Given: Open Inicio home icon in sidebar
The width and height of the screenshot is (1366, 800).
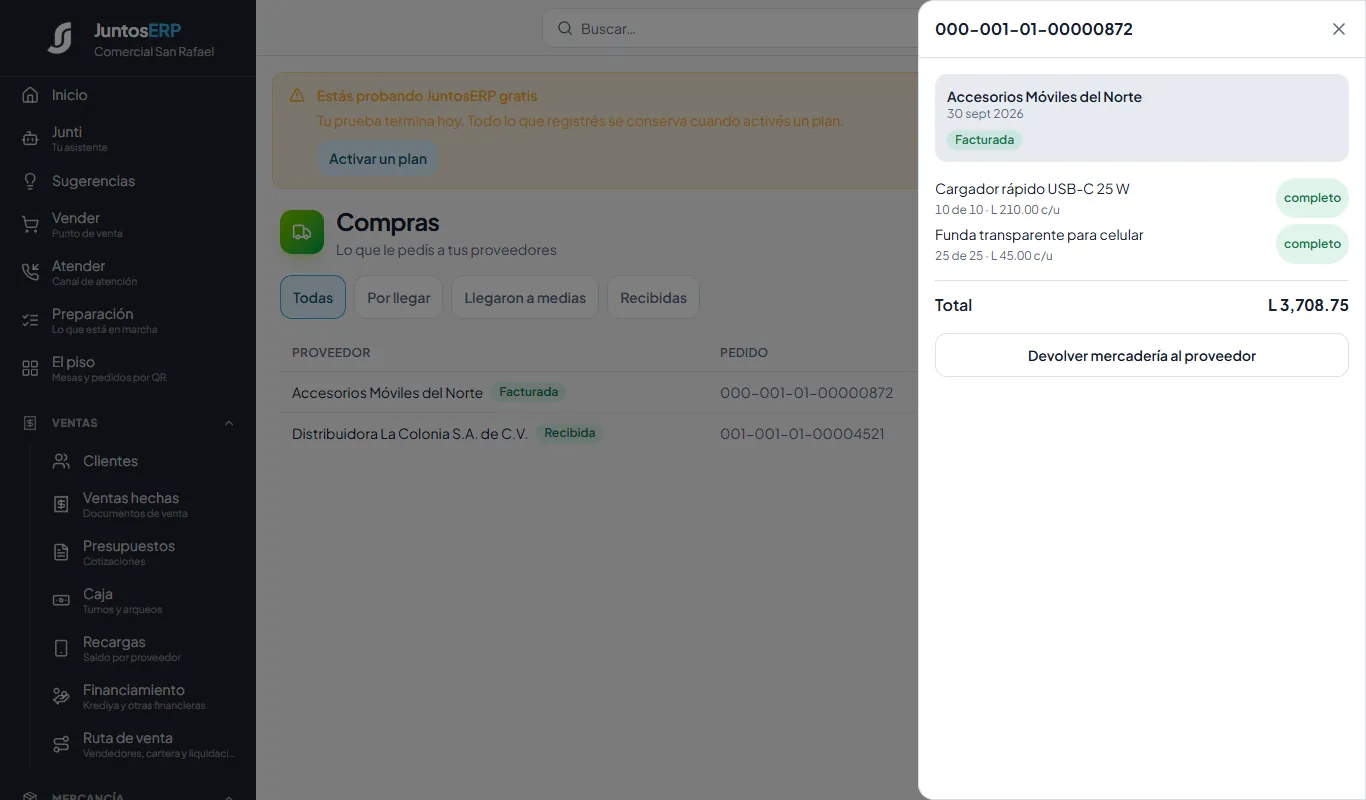Looking at the screenshot, I should [x=30, y=95].
